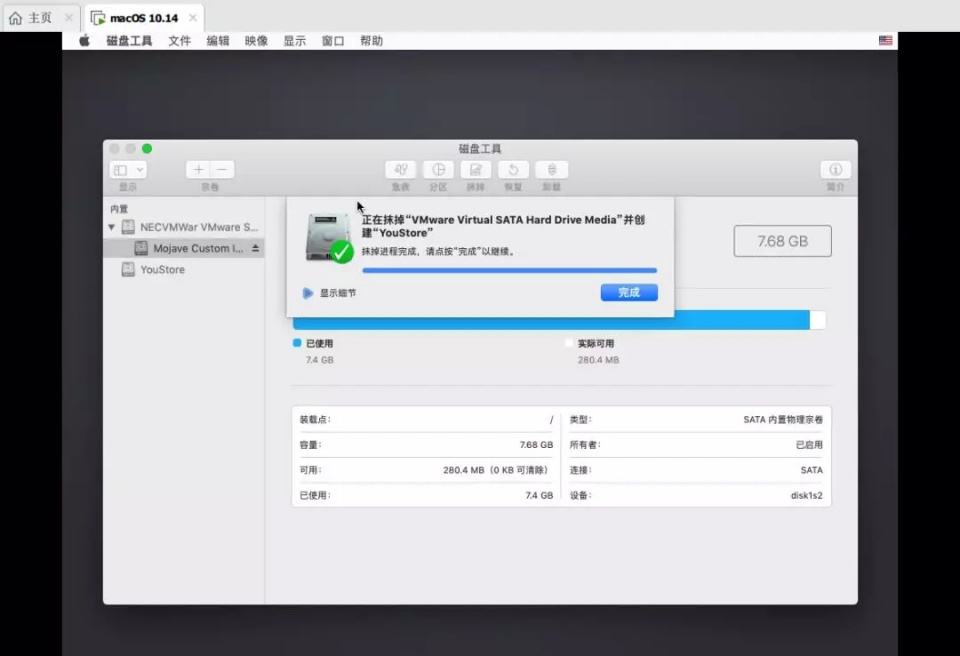Click the disk1s2 device value
960x656 pixels.
point(806,495)
